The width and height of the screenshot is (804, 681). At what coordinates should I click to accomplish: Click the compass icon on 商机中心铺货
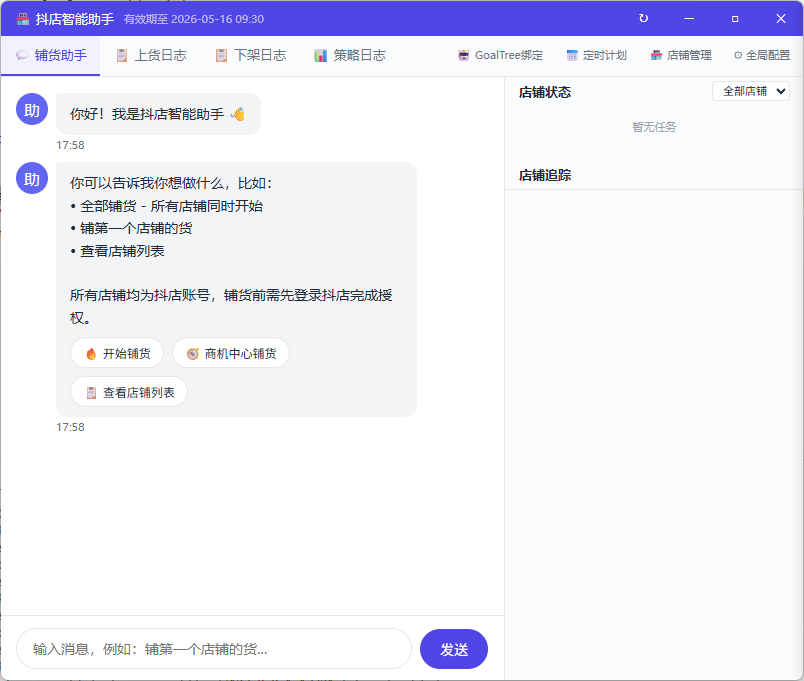(192, 354)
